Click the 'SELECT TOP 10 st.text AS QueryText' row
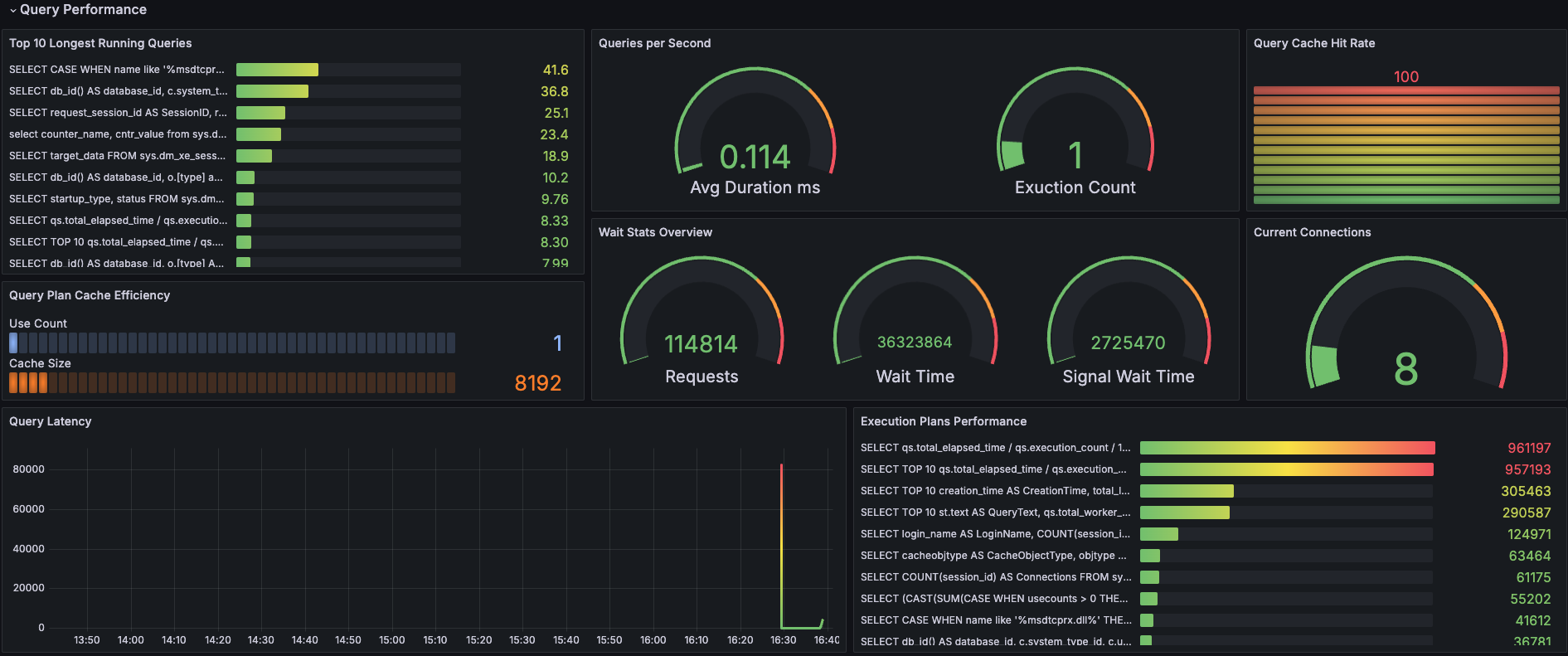 [x=1206, y=513]
